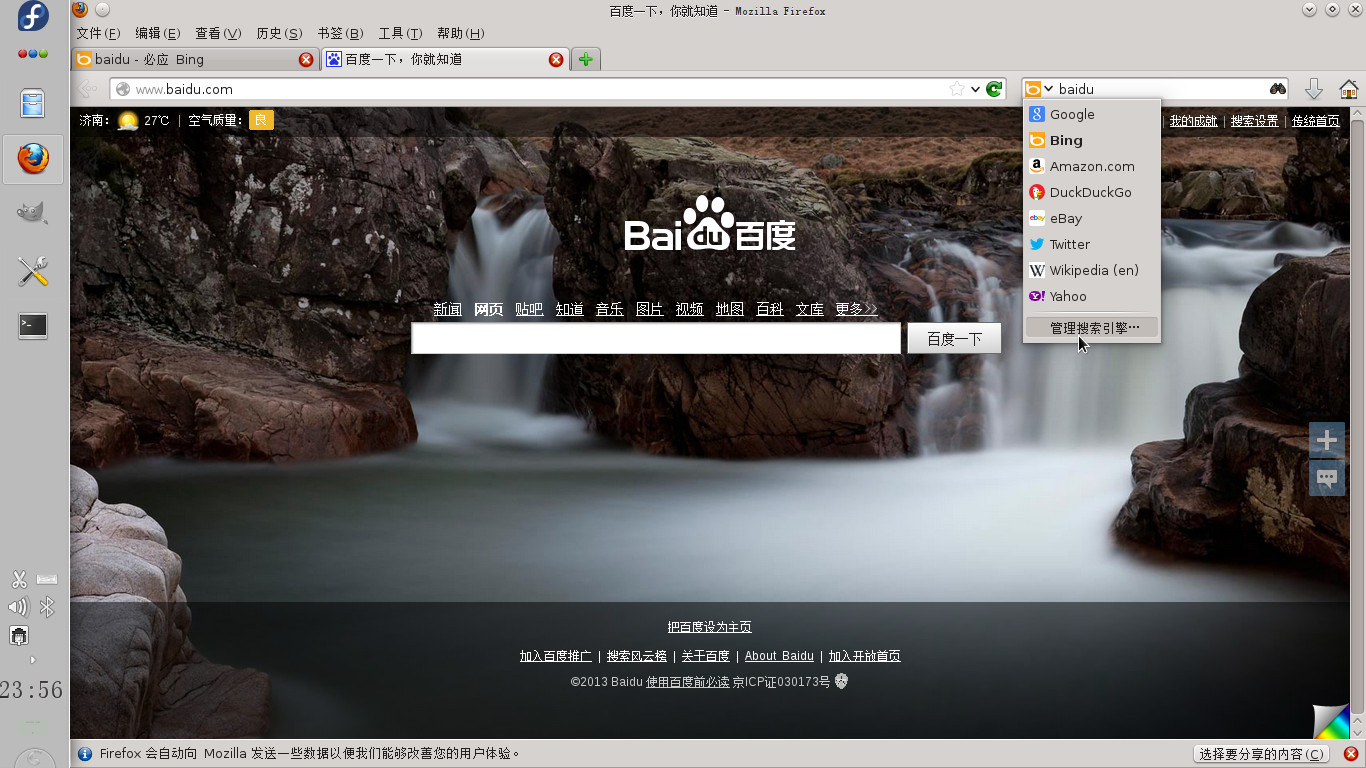This screenshot has width=1366, height=768.
Task: Open a new tab with green plus
Action: (586, 59)
